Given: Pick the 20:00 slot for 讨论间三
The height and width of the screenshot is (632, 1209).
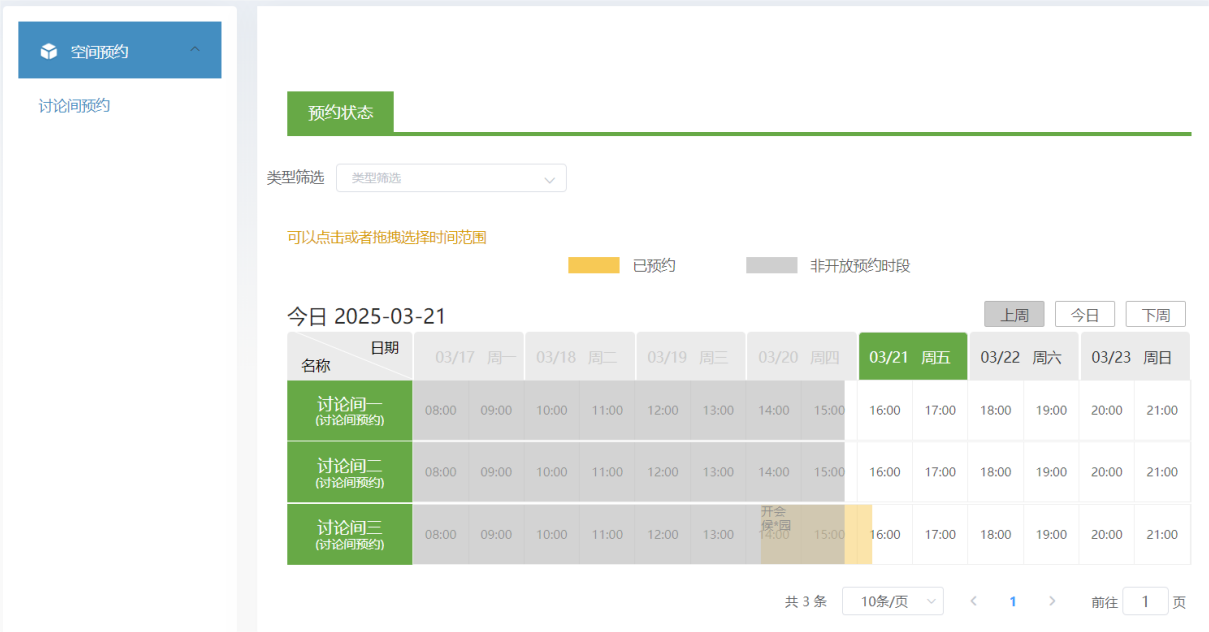Looking at the screenshot, I should (x=1106, y=535).
